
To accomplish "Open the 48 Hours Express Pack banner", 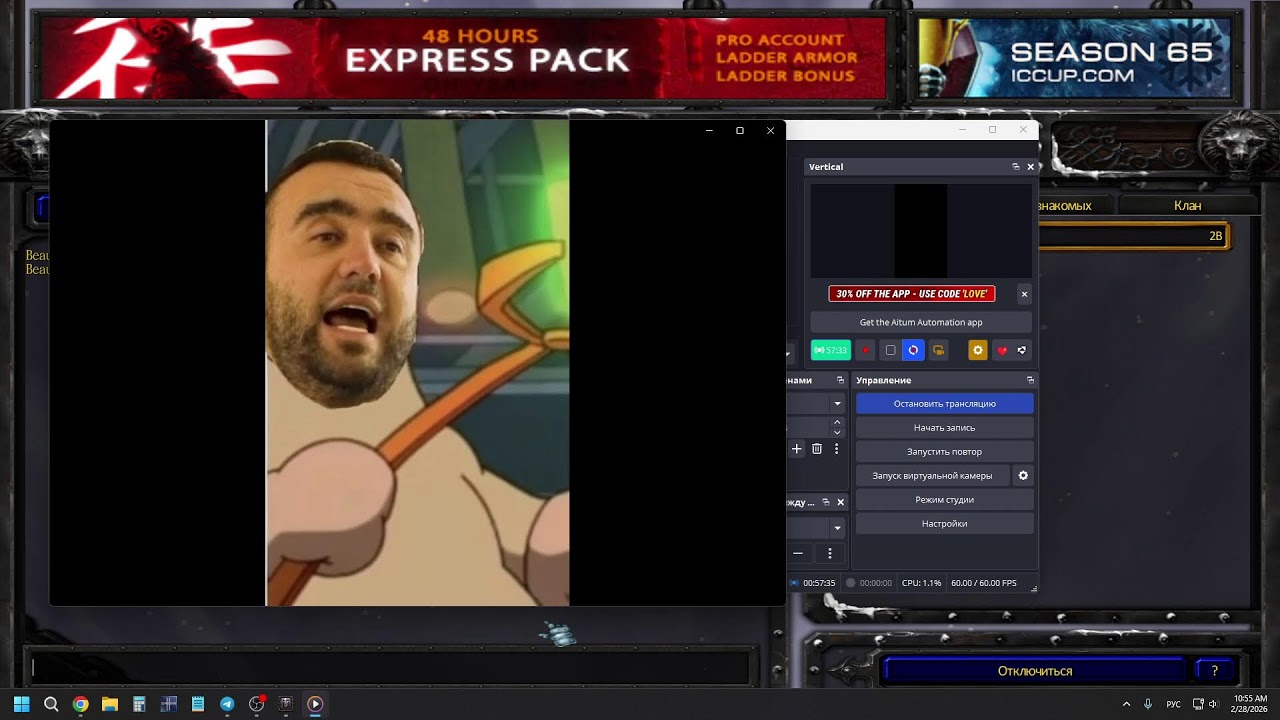I will click(464, 58).
